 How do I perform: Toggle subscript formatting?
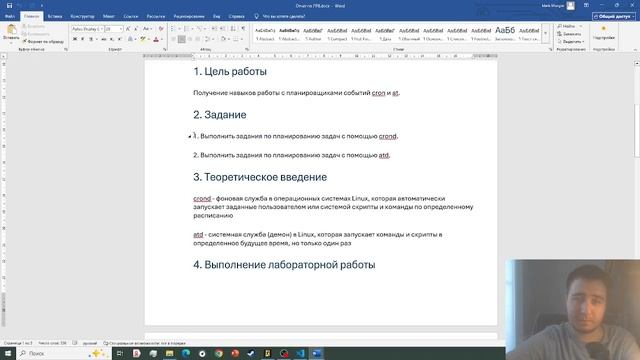coord(112,39)
